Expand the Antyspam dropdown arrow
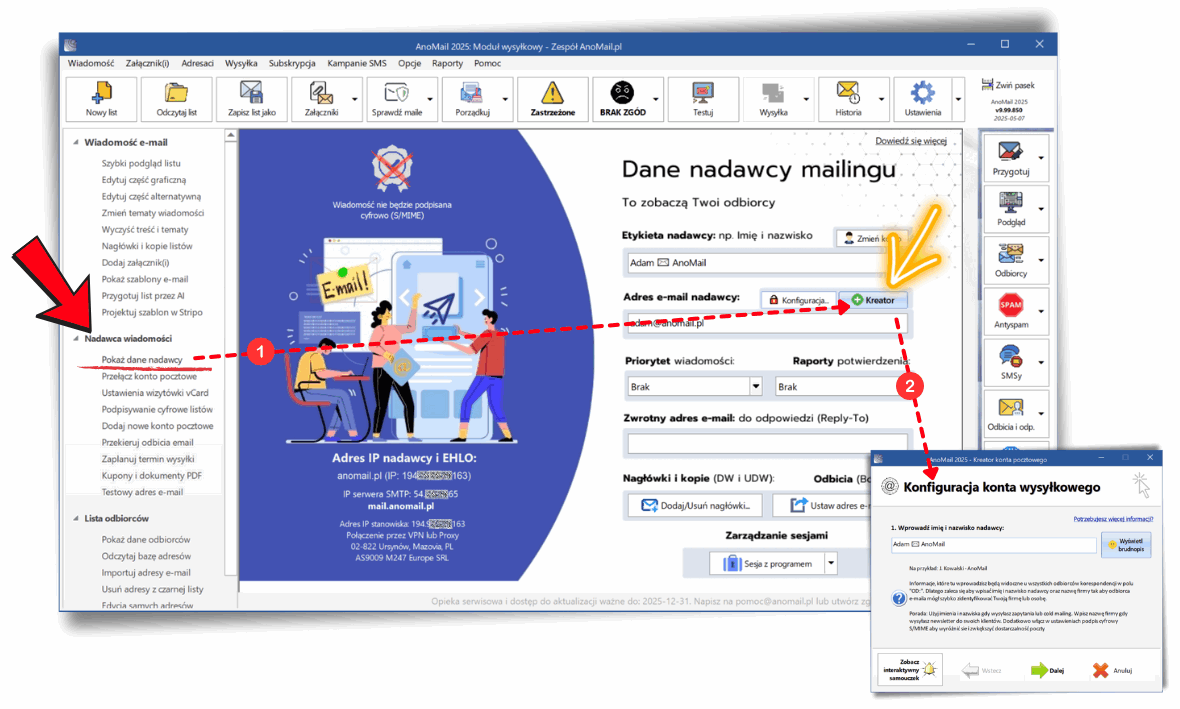 1042,312
